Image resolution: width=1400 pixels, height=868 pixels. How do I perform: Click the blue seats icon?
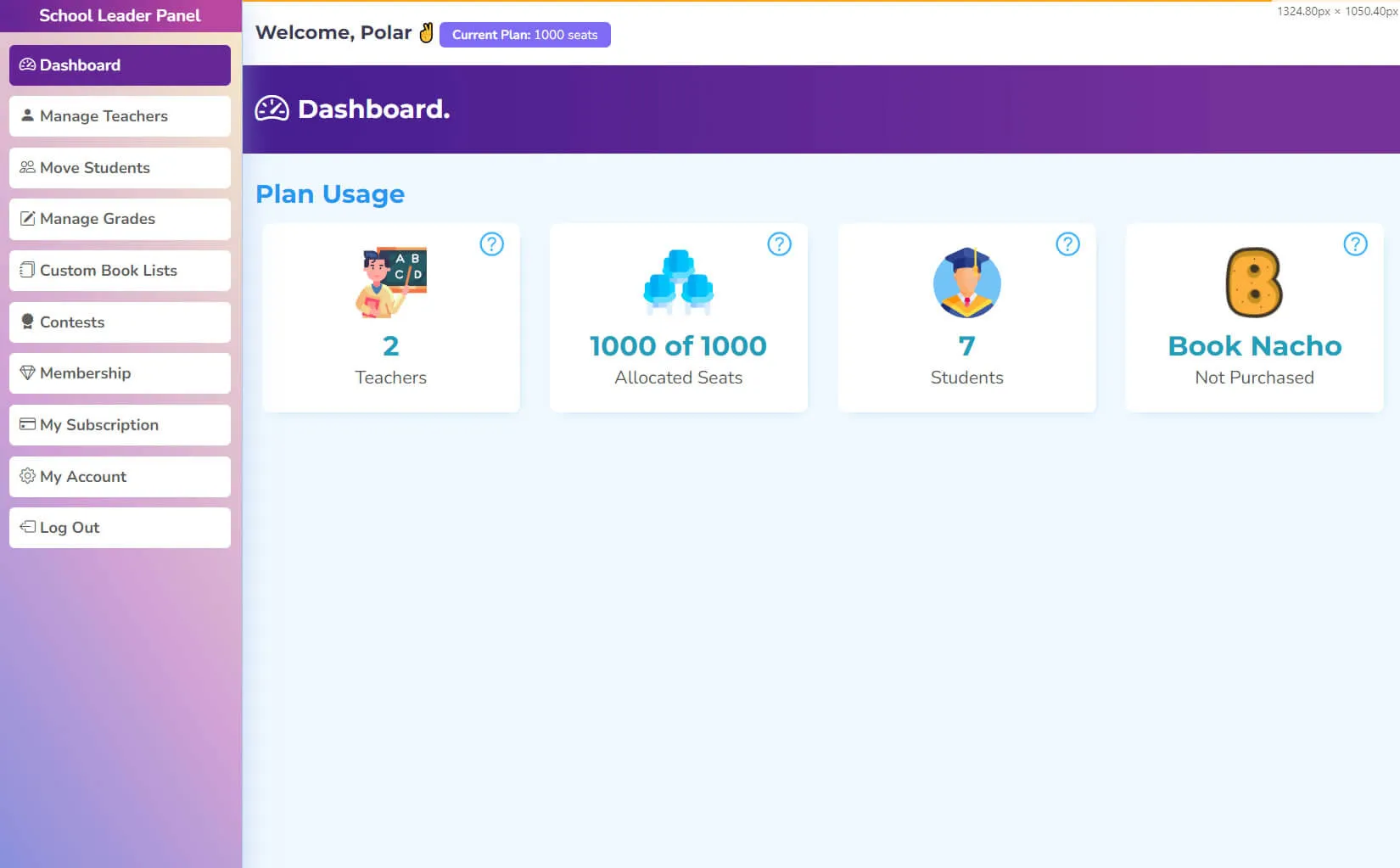[x=678, y=283]
